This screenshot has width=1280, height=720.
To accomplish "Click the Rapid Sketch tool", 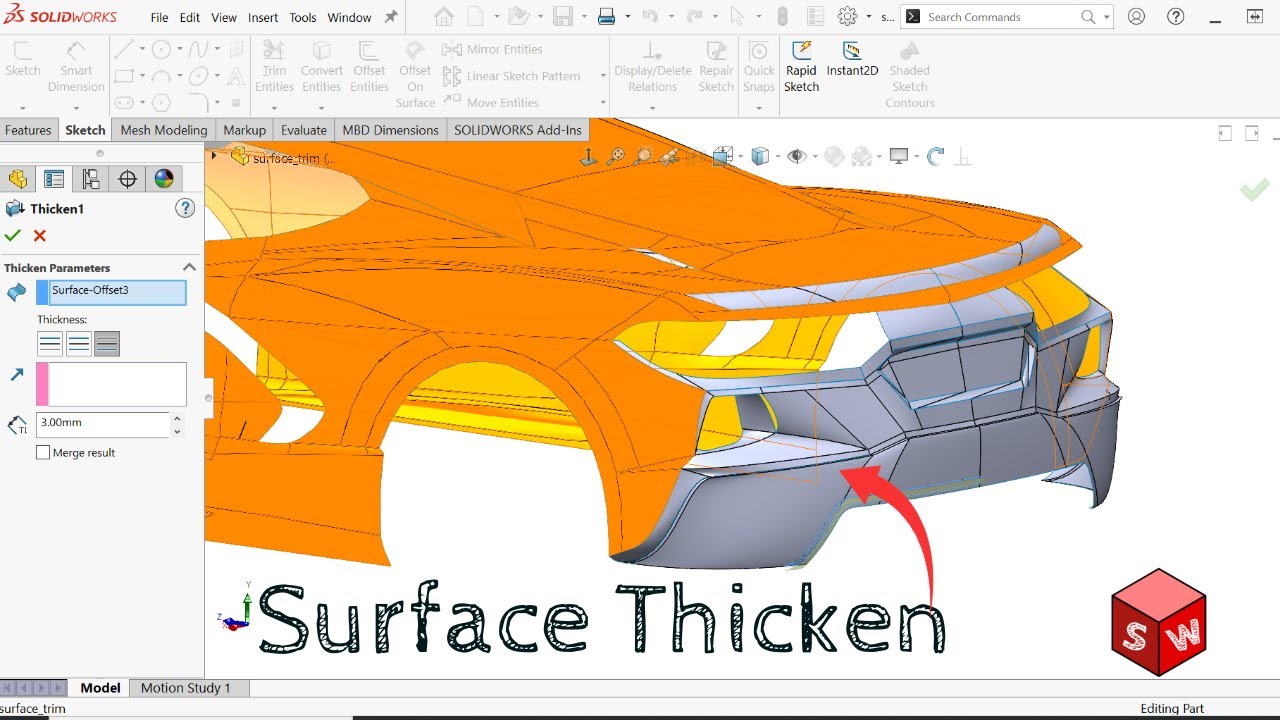I will pos(801,67).
